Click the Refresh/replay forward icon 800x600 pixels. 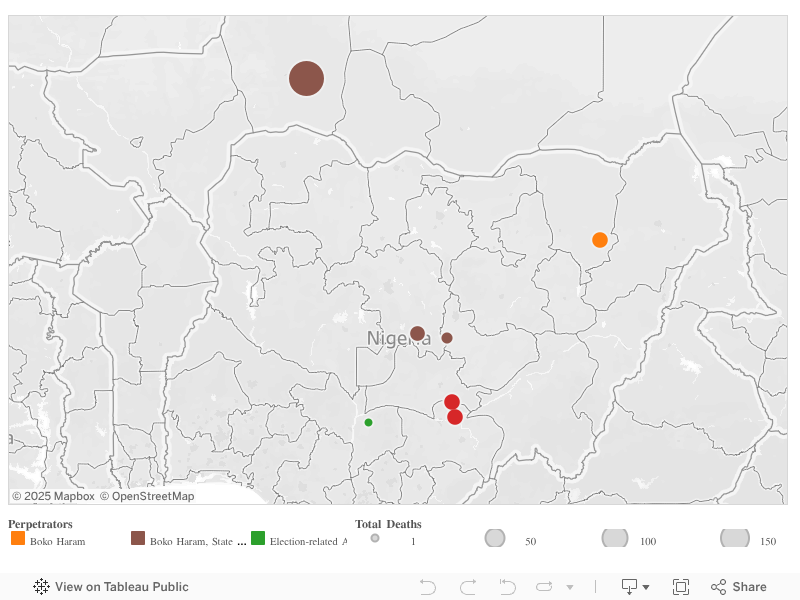544,587
